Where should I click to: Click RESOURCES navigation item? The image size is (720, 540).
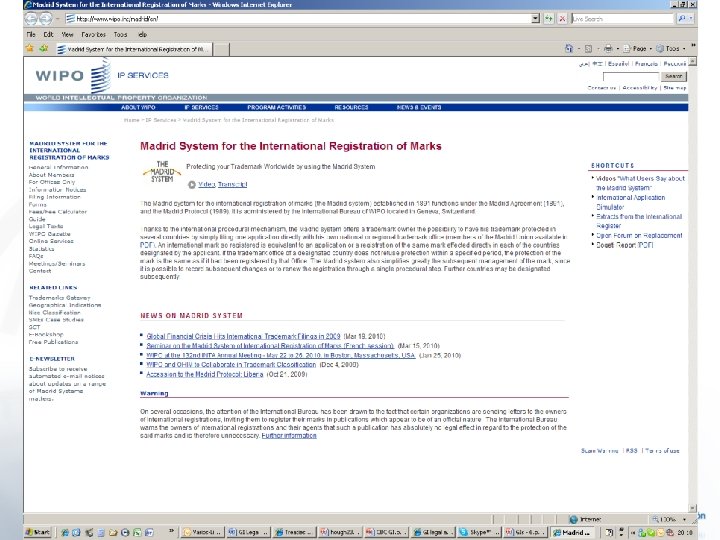point(351,107)
